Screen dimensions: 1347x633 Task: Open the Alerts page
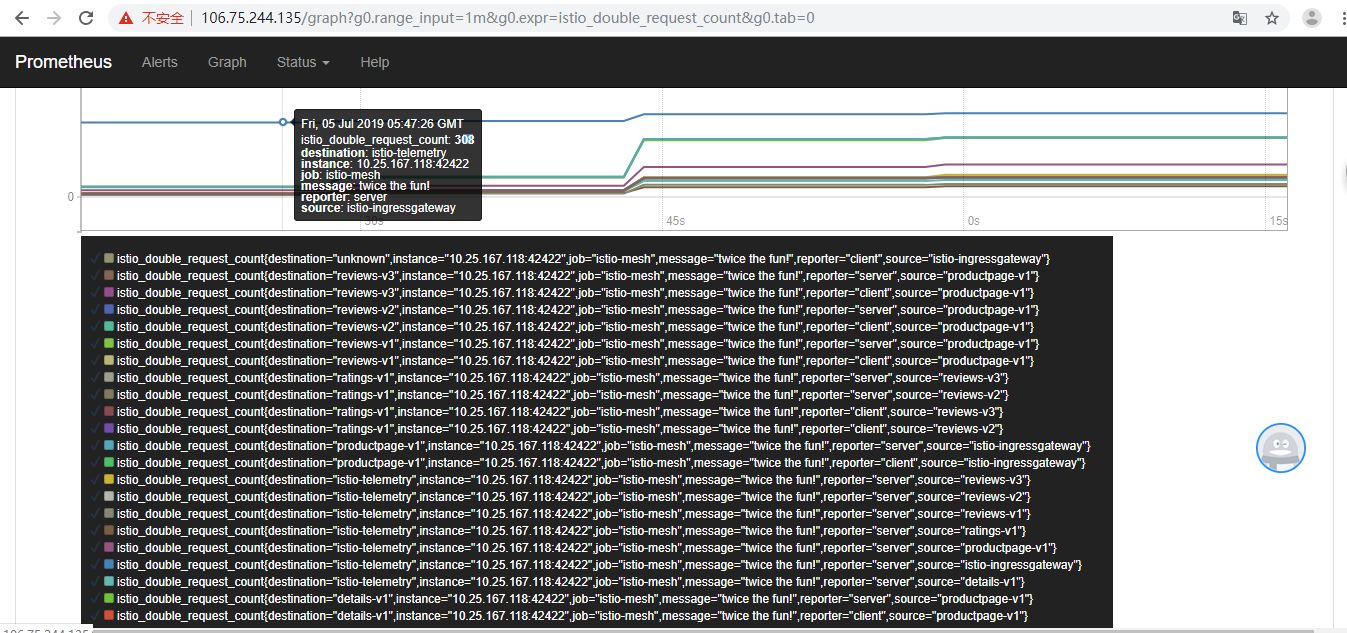(x=160, y=62)
